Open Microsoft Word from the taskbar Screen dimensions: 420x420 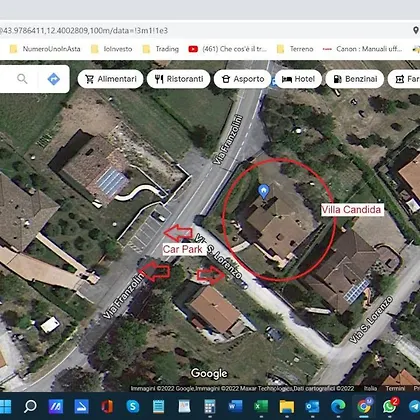(x=235, y=407)
